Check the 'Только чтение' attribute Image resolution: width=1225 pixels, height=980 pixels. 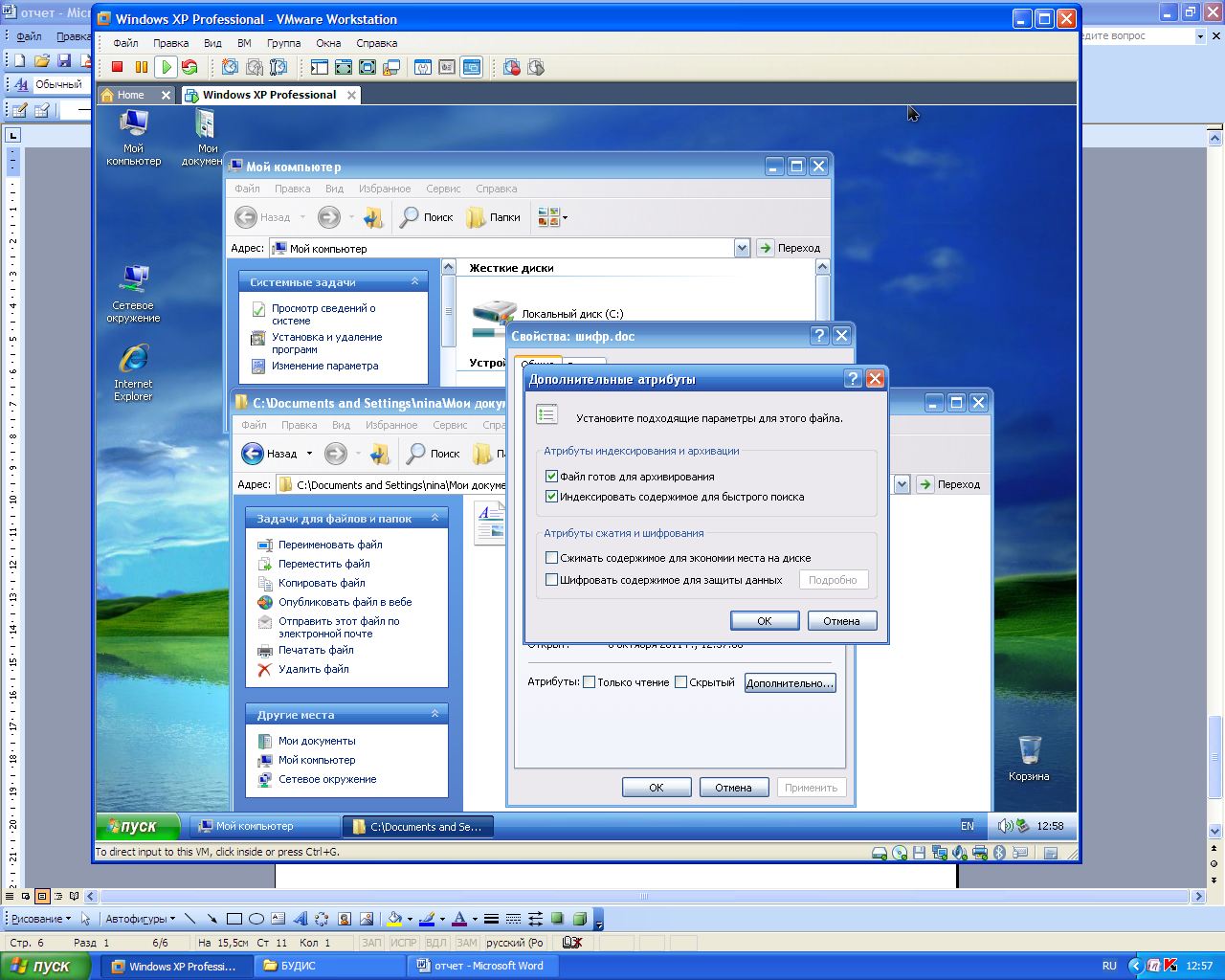point(590,682)
